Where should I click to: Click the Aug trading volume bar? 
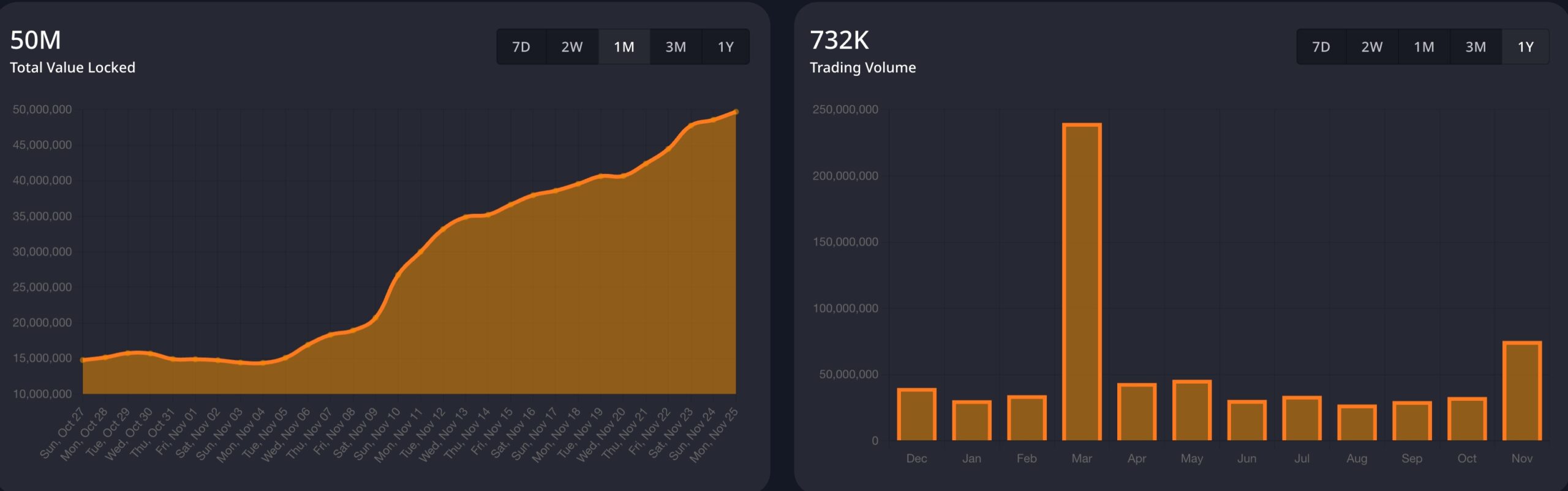[x=1357, y=423]
